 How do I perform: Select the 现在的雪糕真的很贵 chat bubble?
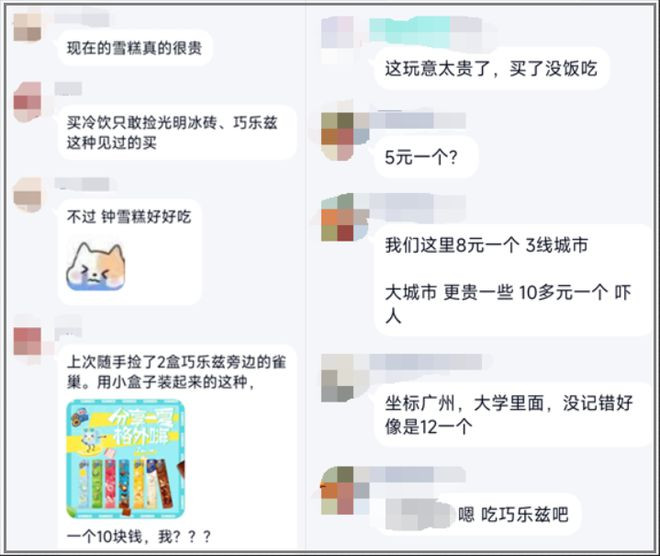pos(135,48)
